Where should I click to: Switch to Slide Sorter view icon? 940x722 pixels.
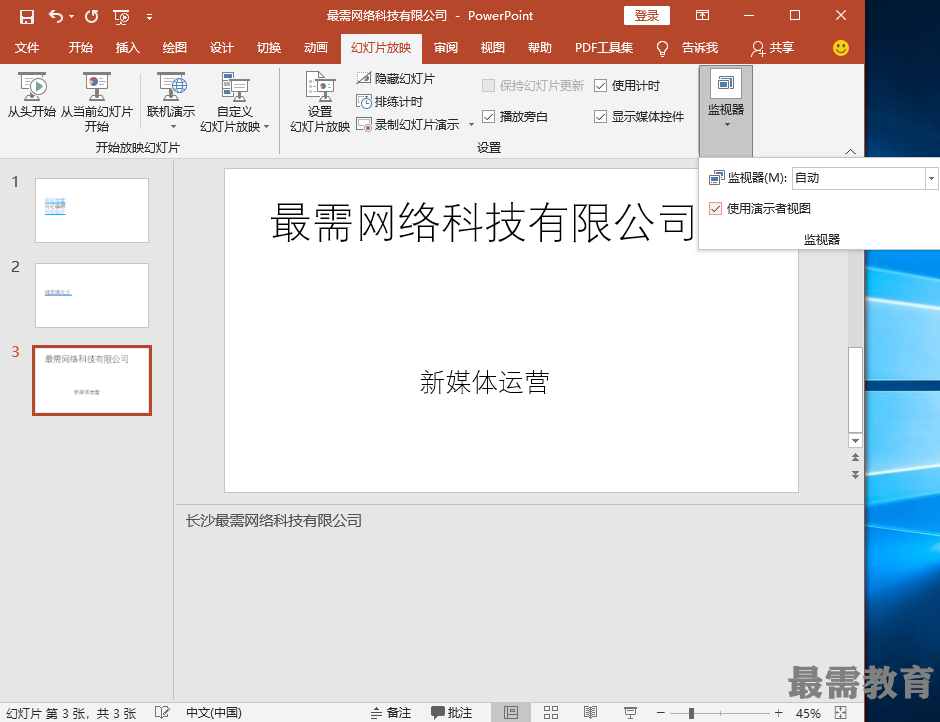pyautogui.click(x=551, y=713)
